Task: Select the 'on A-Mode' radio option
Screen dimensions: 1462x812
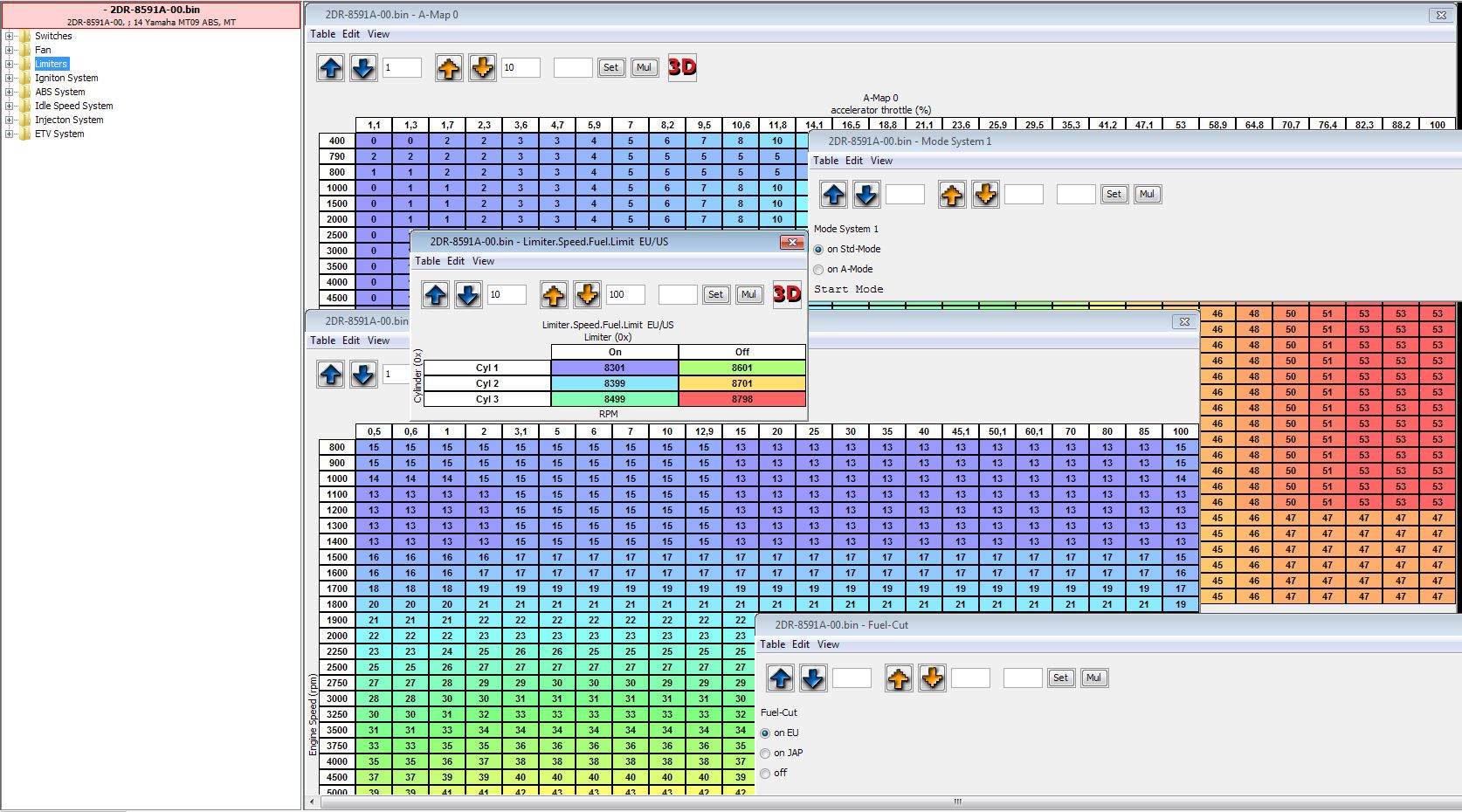Action: 818,270
